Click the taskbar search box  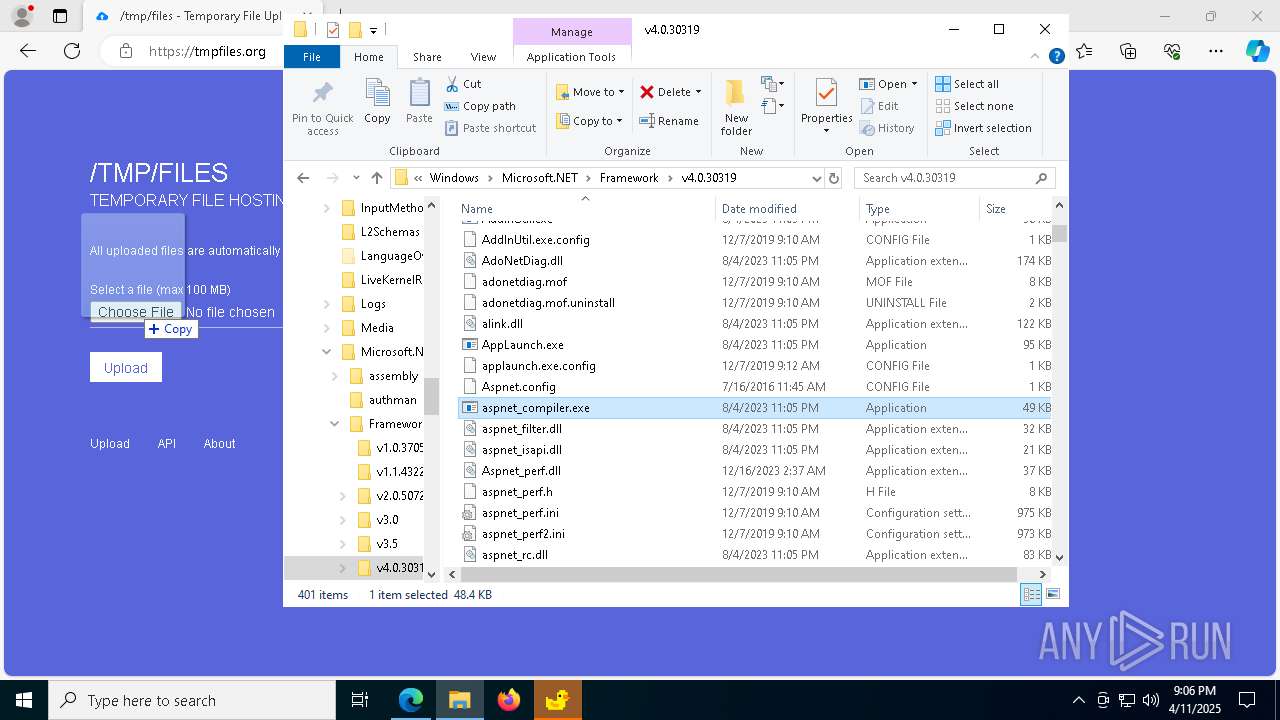pos(192,700)
